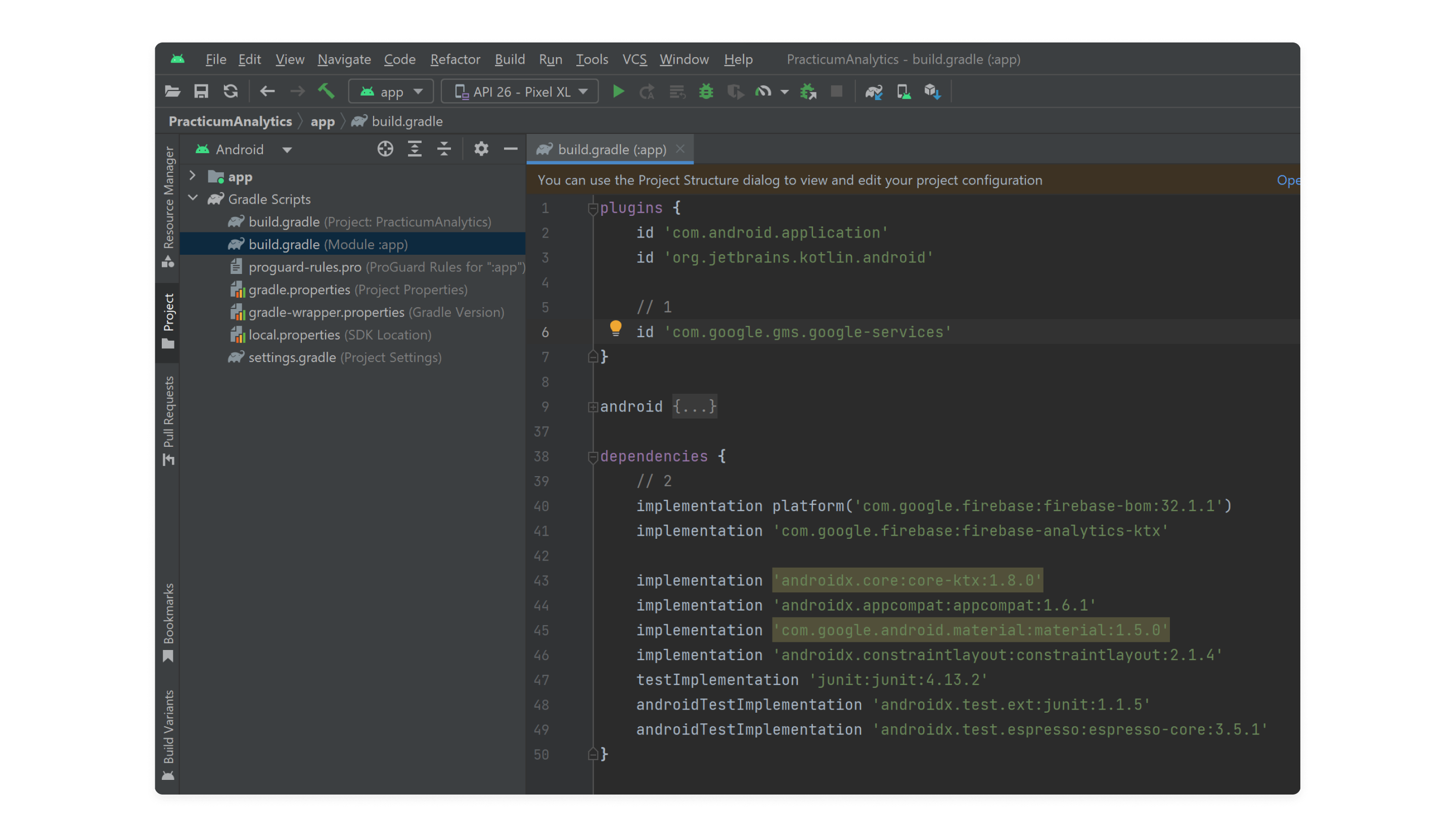This screenshot has width=1456, height=837.
Task: Click Select Opened File target icon
Action: [x=385, y=150]
